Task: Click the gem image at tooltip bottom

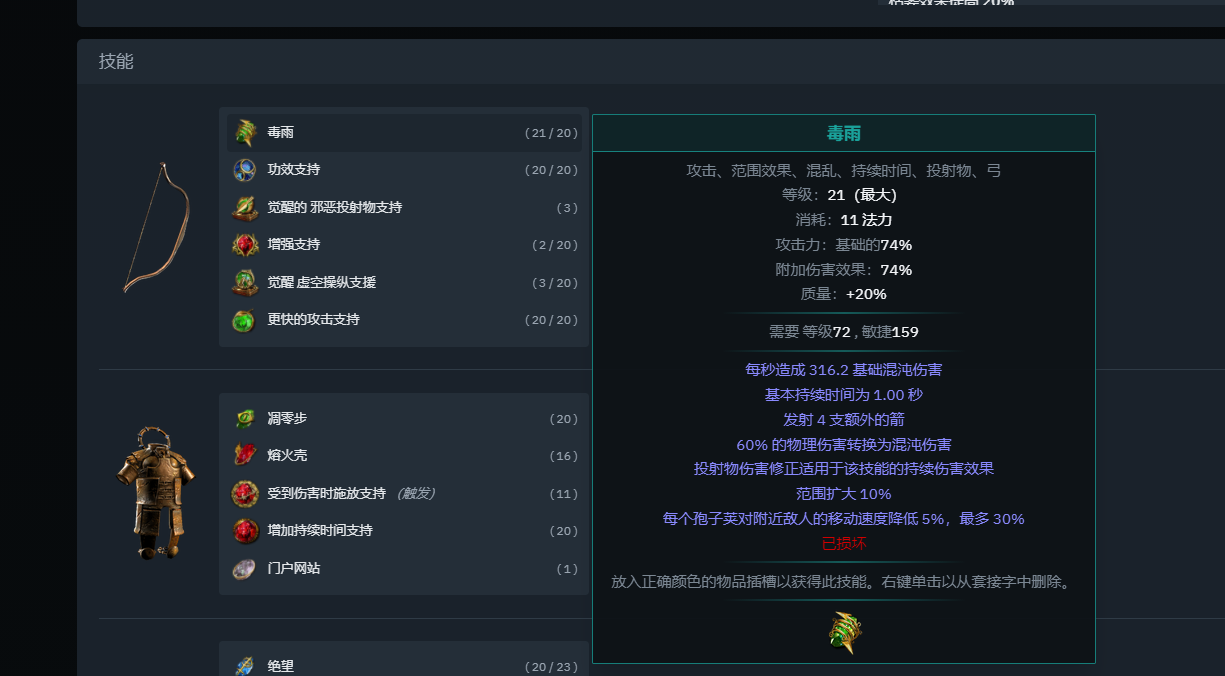Action: pyautogui.click(x=844, y=631)
